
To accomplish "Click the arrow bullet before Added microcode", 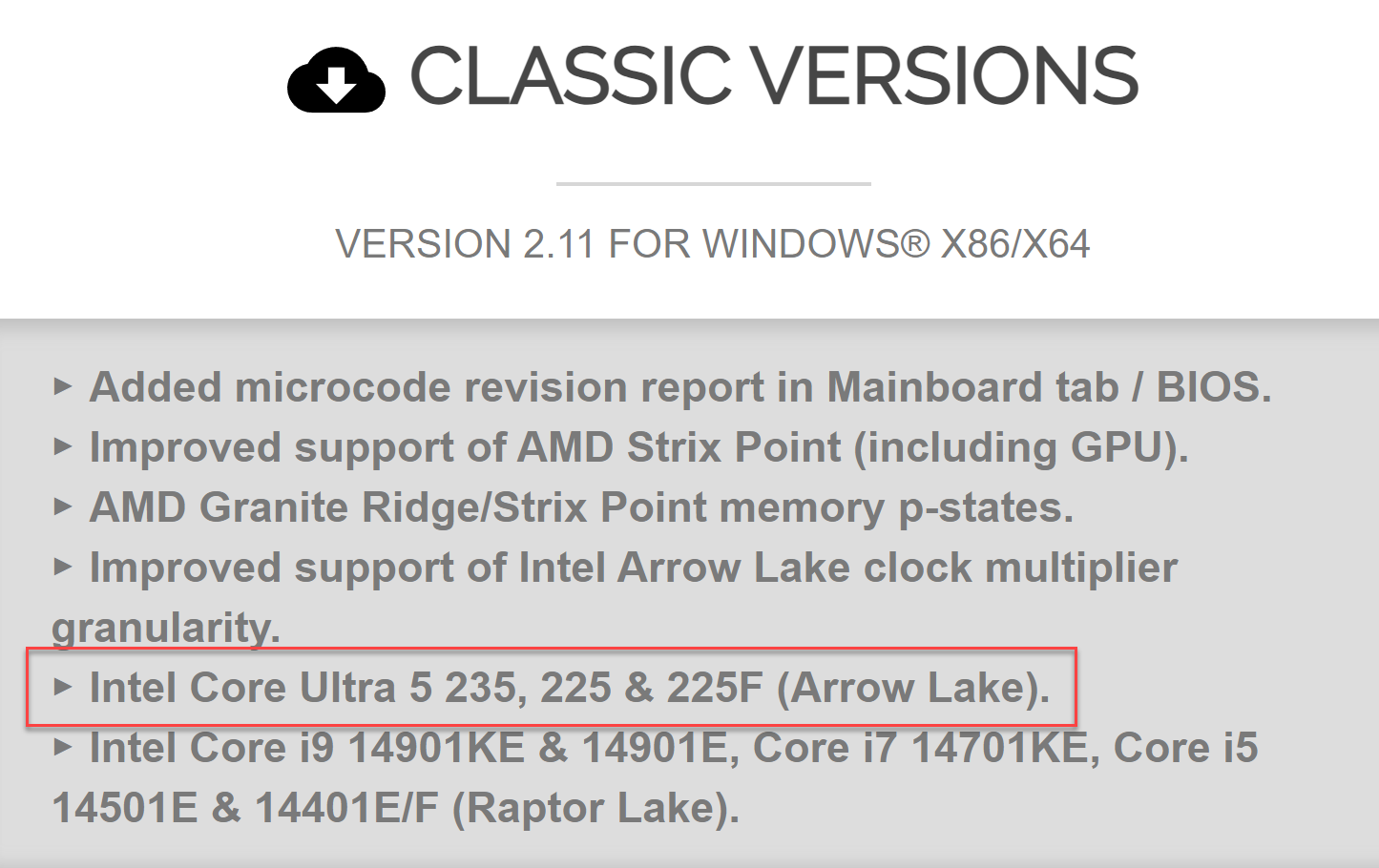I will click(63, 387).
